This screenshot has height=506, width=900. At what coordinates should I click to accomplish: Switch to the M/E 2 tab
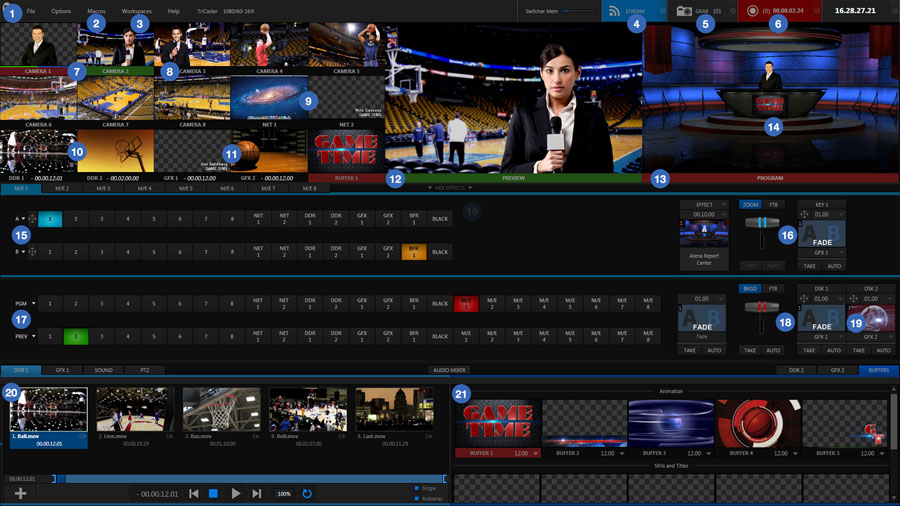point(62,188)
